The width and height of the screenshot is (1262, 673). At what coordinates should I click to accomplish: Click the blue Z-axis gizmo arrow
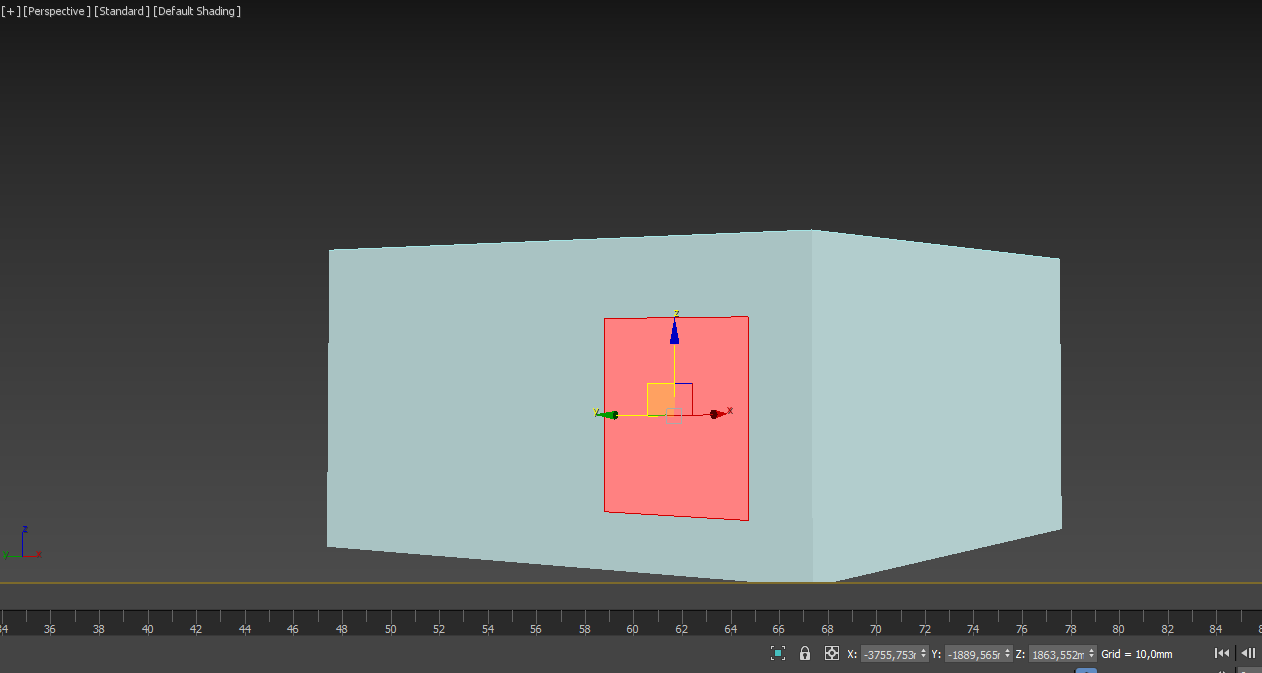(675, 331)
